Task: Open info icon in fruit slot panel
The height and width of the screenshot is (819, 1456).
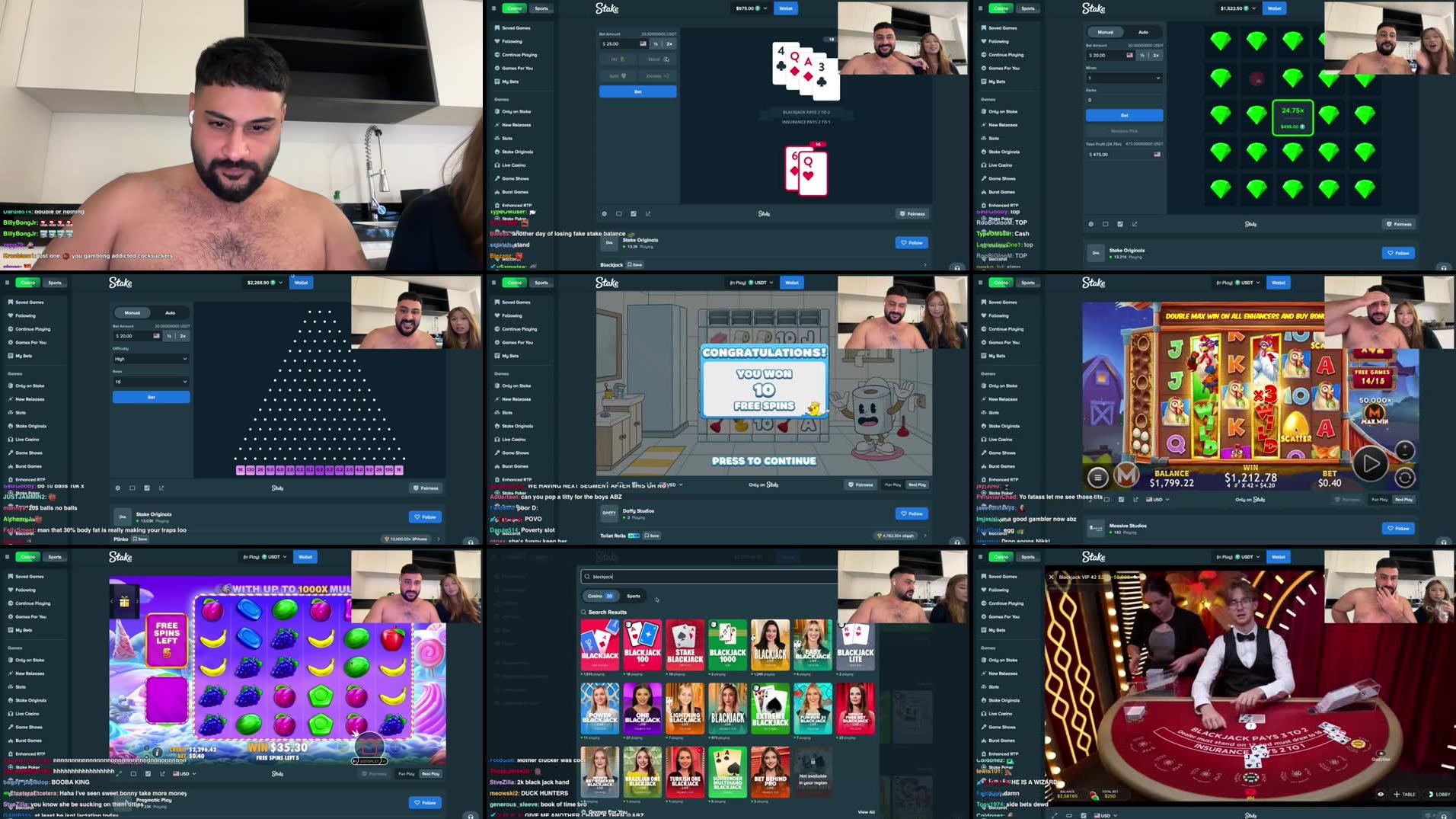Action: tap(157, 752)
